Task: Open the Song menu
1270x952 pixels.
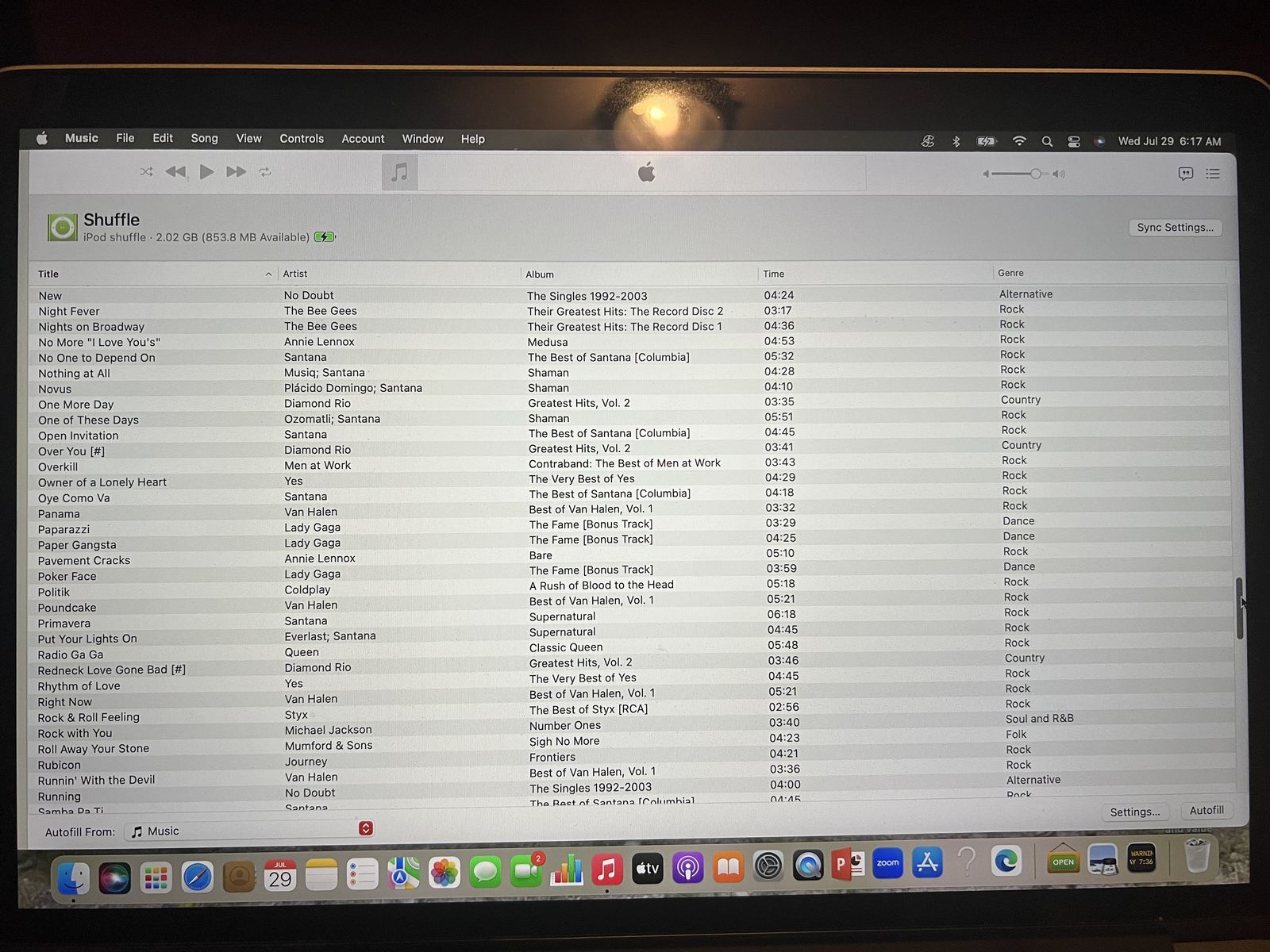Action: pos(204,138)
